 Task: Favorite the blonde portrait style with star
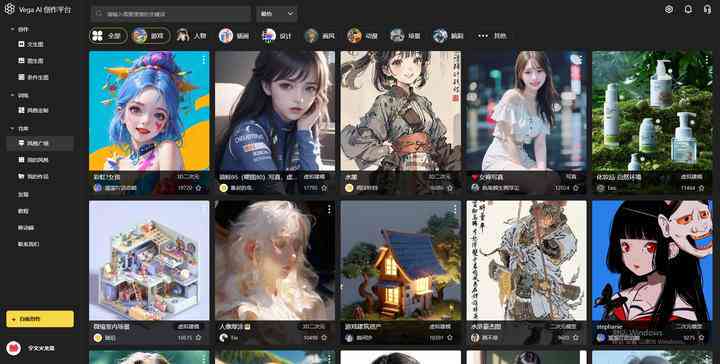pos(324,338)
